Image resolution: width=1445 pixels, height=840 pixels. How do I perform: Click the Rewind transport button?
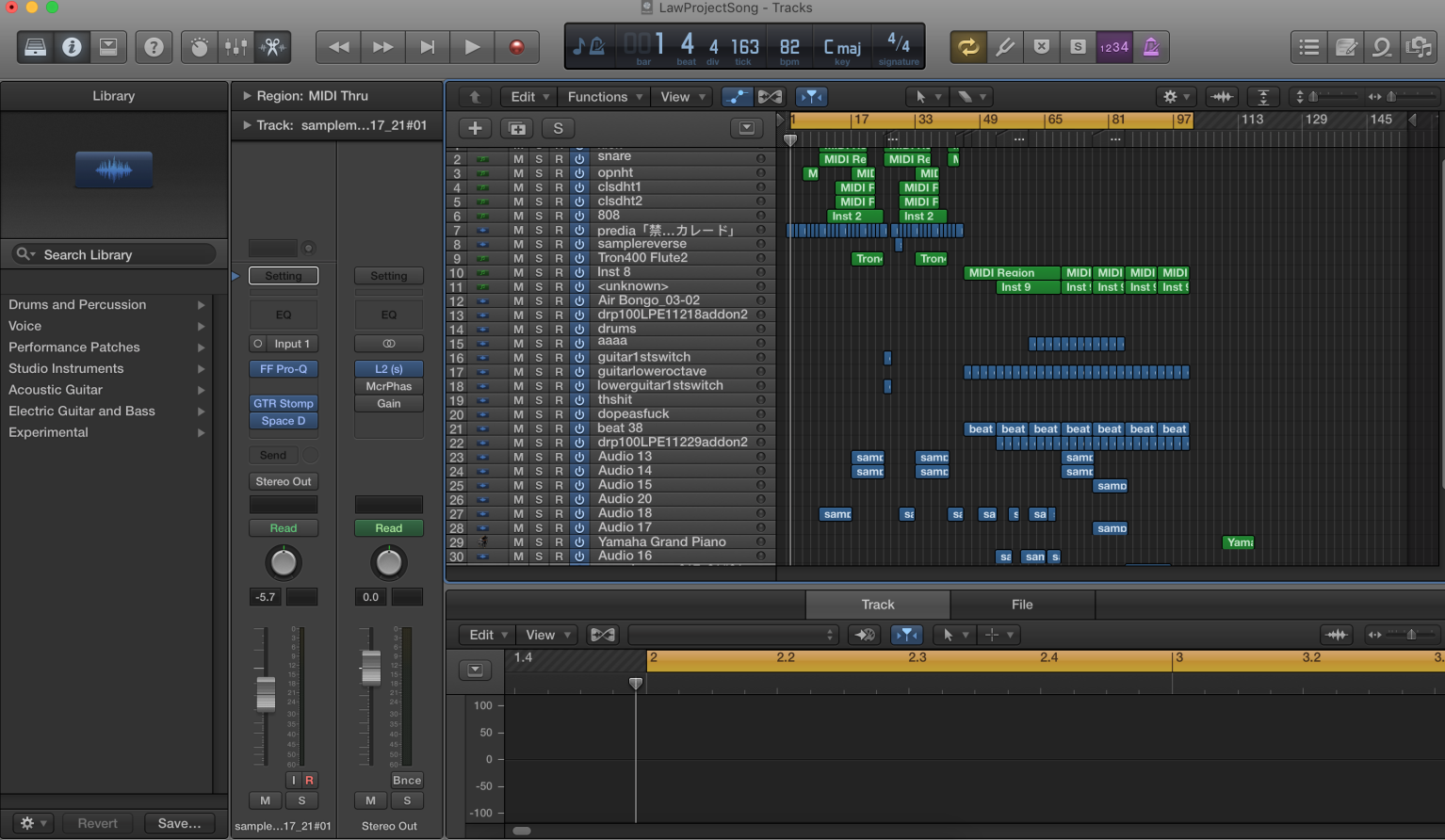coord(338,47)
